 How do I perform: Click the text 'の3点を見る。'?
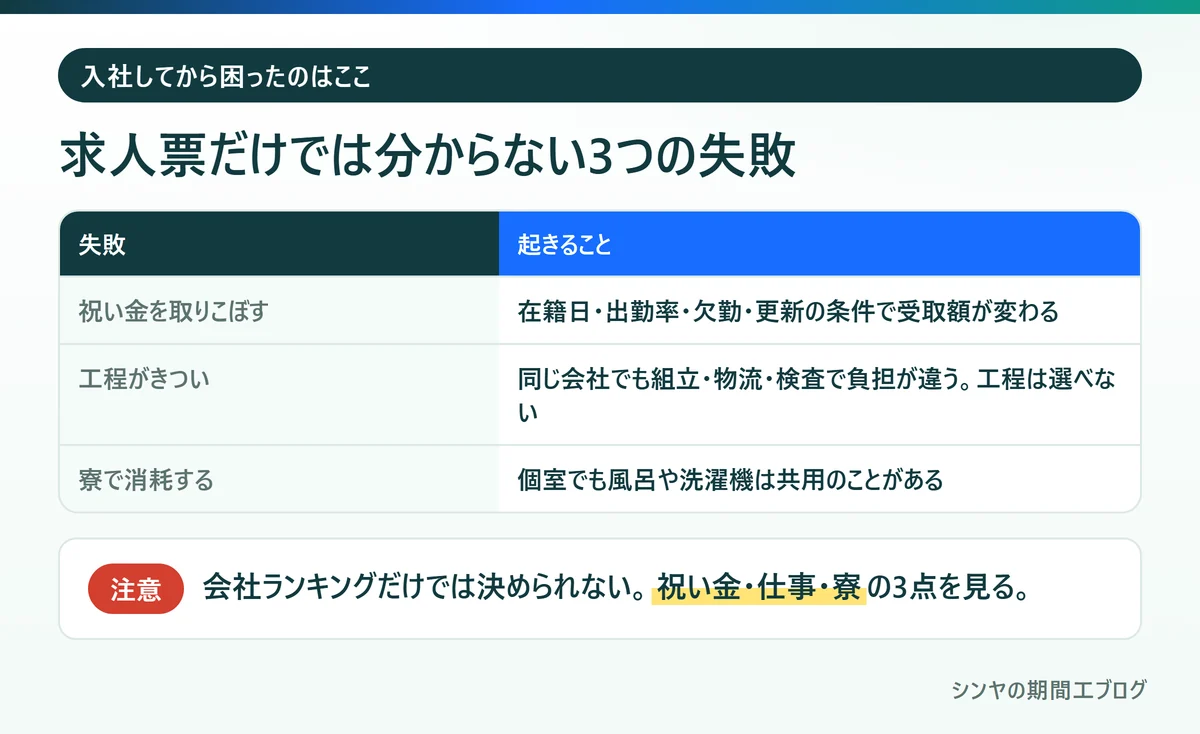click(948, 588)
